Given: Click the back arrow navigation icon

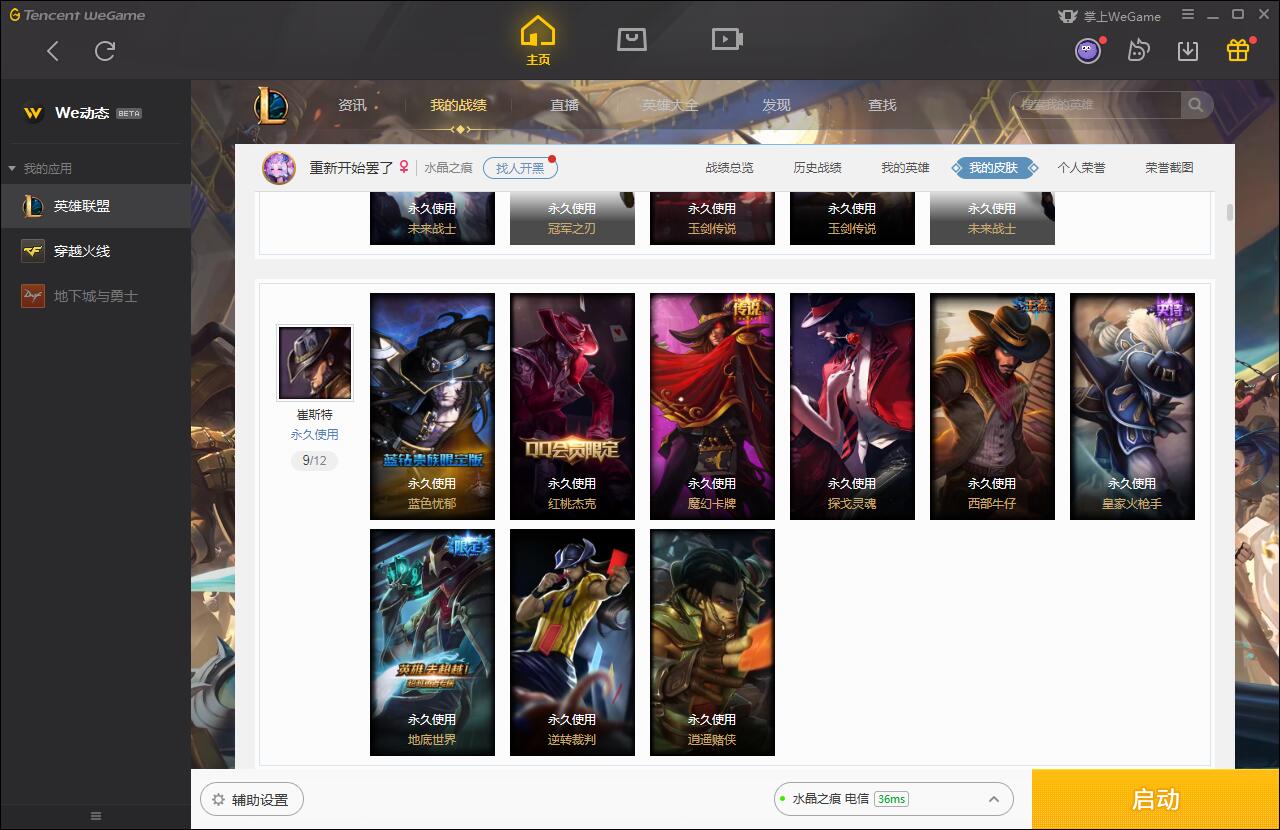Looking at the screenshot, I should (53, 51).
